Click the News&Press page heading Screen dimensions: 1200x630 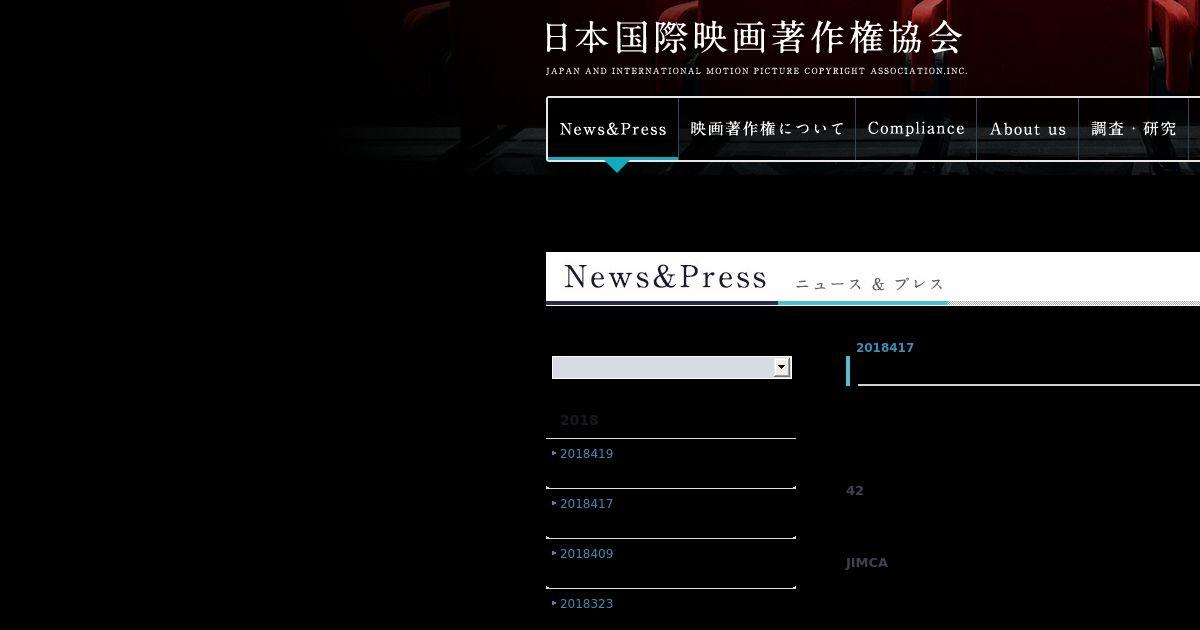pos(666,277)
